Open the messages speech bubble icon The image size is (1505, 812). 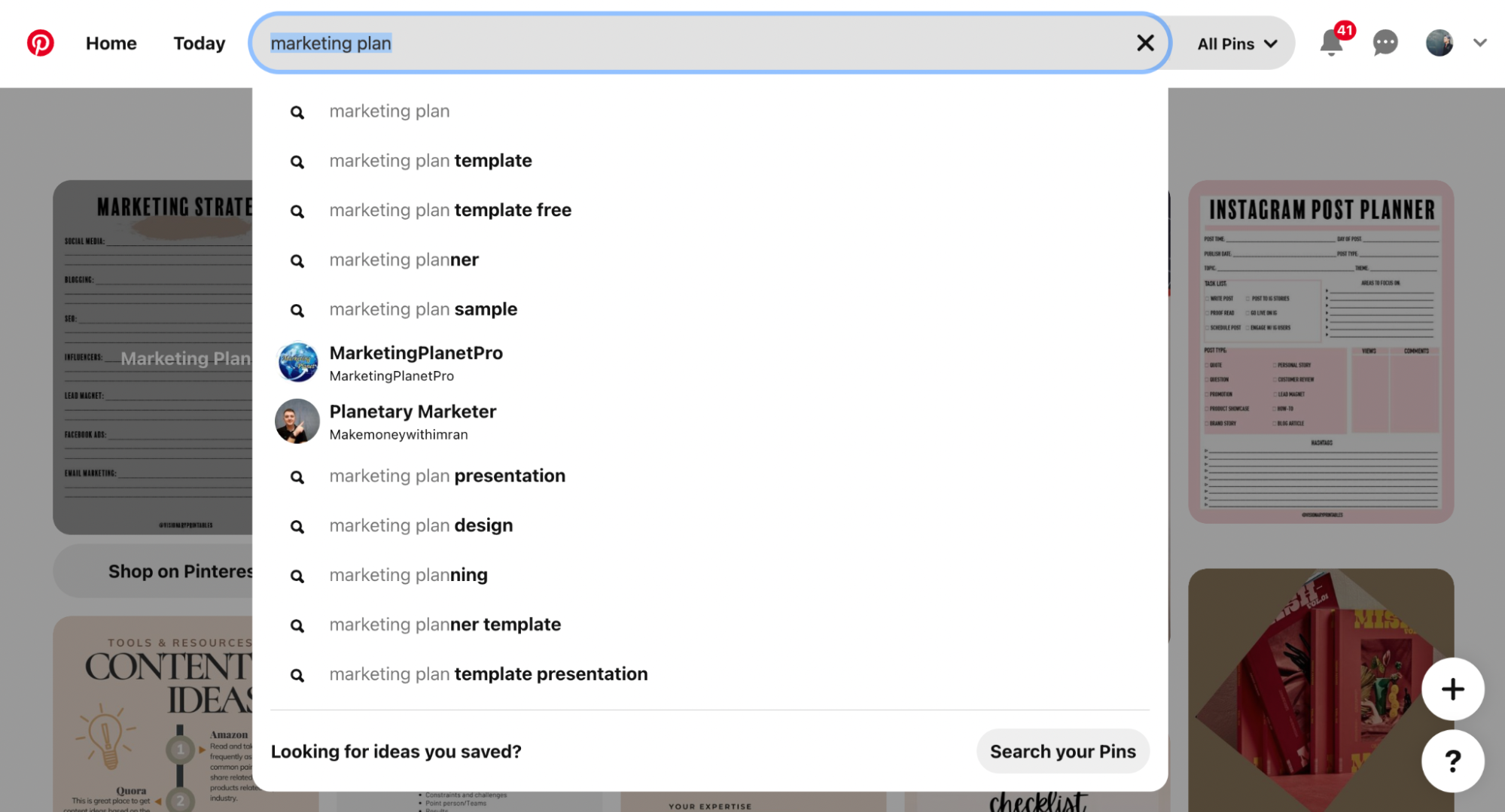tap(1385, 43)
